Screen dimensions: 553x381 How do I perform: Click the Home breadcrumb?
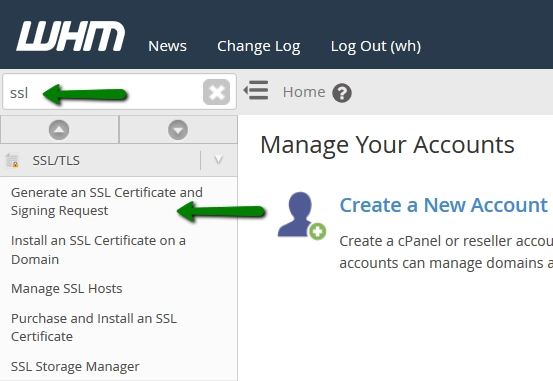[x=304, y=92]
